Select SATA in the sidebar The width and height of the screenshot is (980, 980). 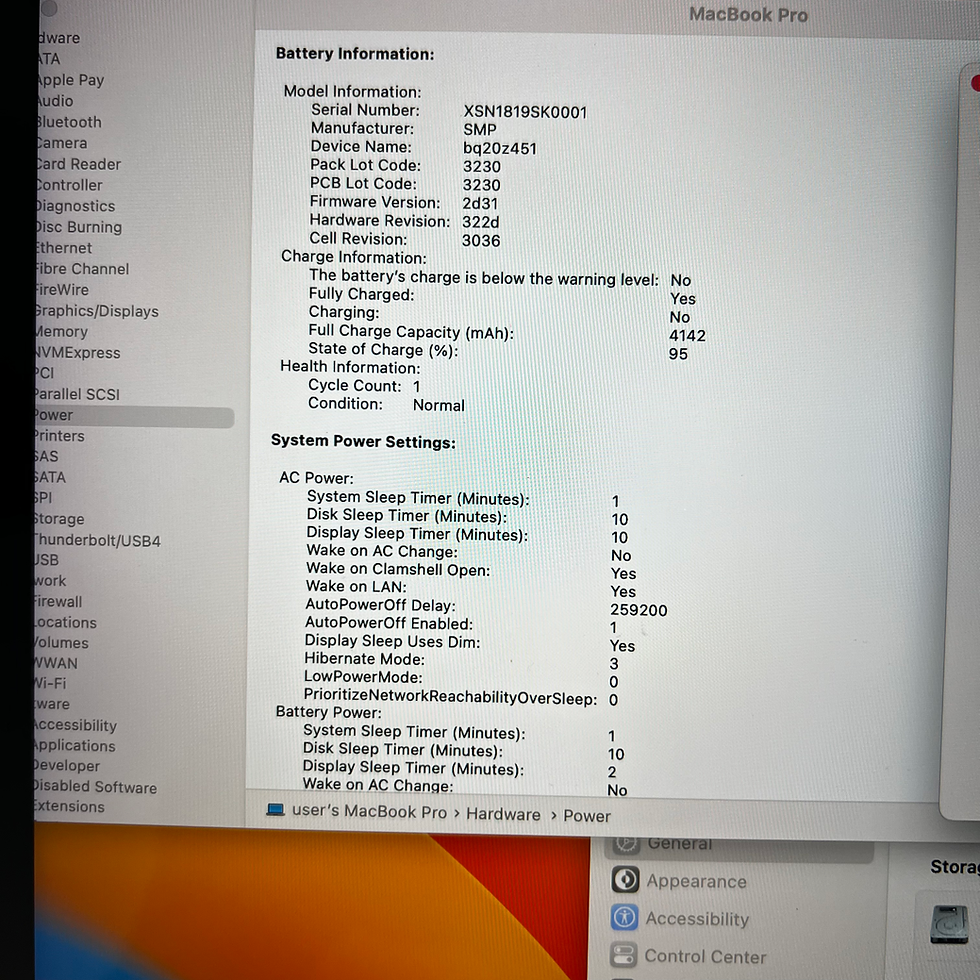(50, 477)
